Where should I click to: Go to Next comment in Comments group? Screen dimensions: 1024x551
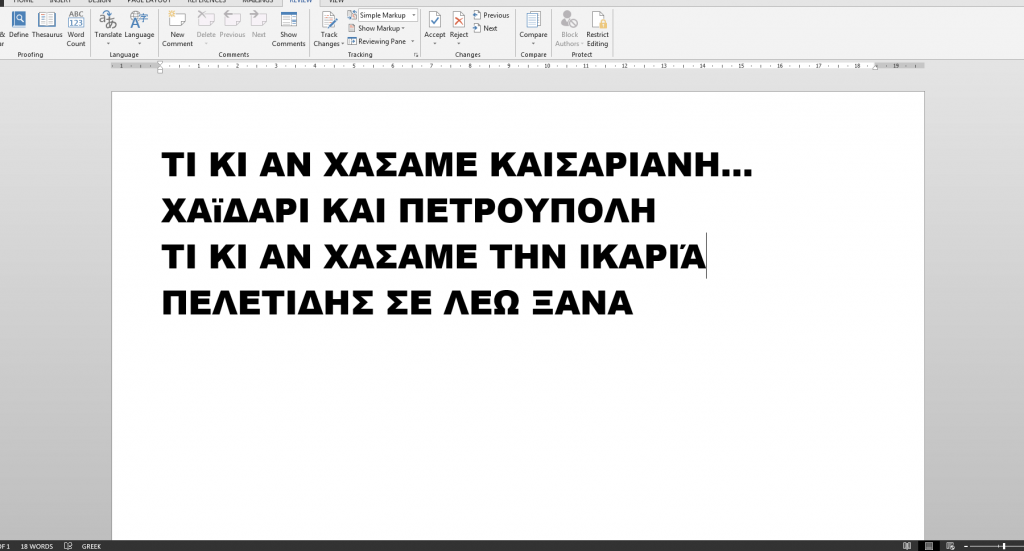(x=259, y=25)
